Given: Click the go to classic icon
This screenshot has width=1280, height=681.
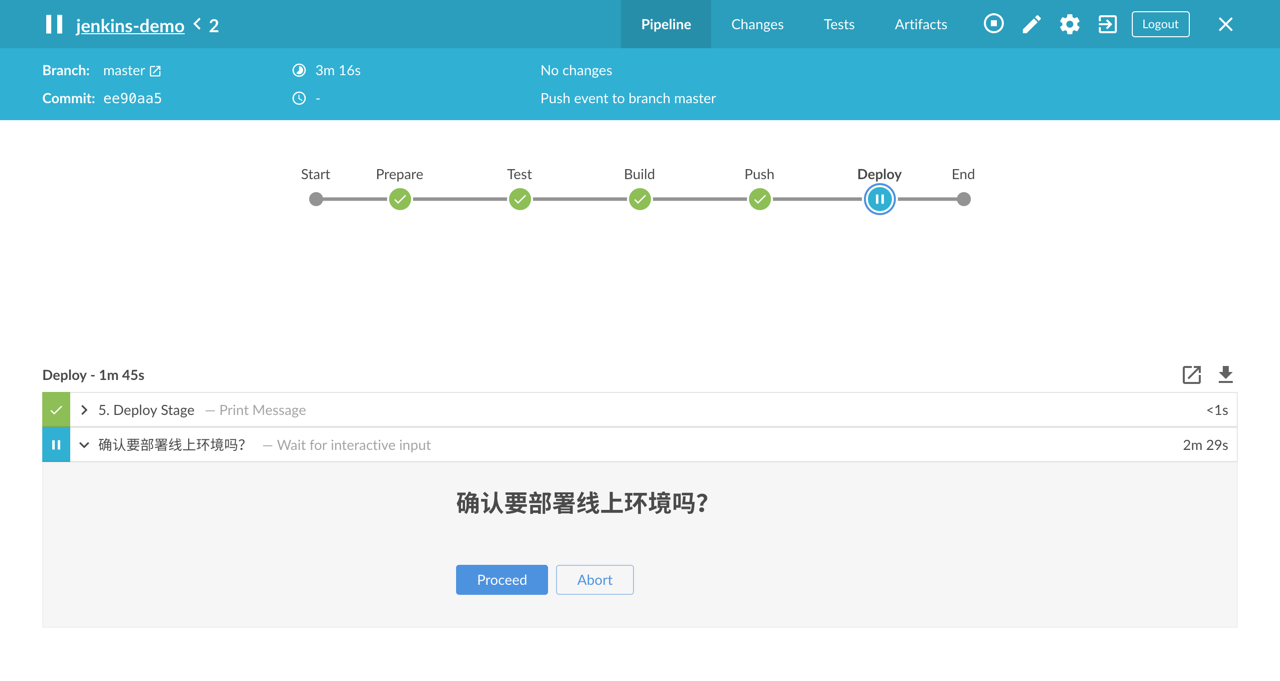Looking at the screenshot, I should pyautogui.click(x=1107, y=24).
